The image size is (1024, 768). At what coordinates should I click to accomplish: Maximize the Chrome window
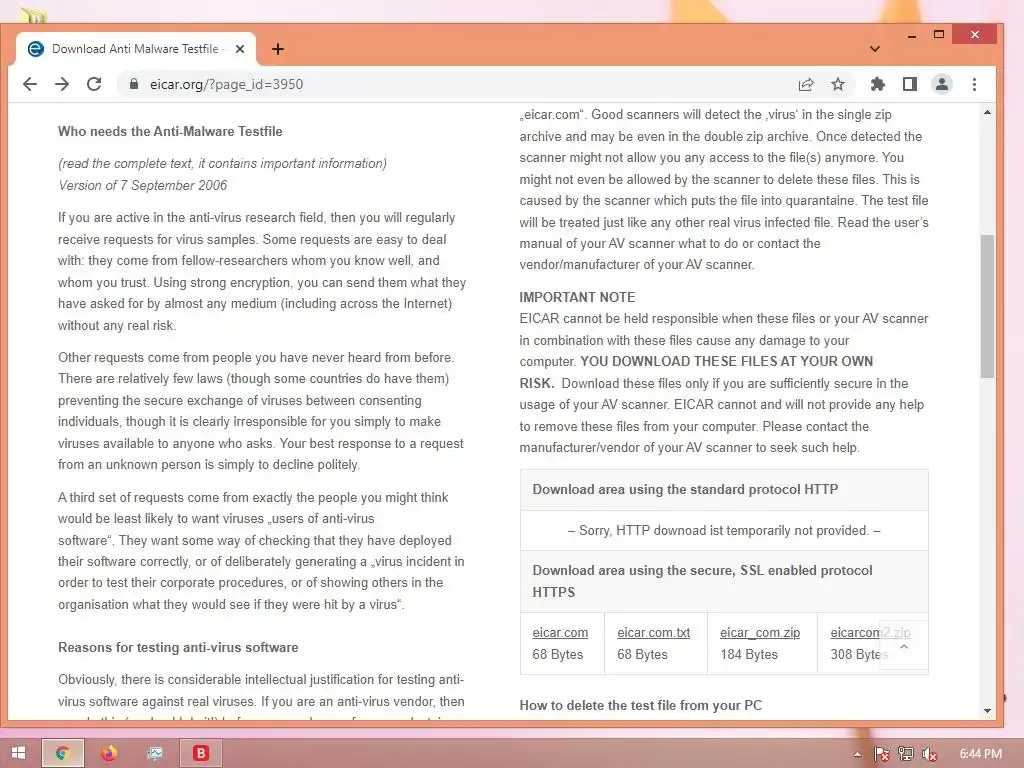click(939, 35)
